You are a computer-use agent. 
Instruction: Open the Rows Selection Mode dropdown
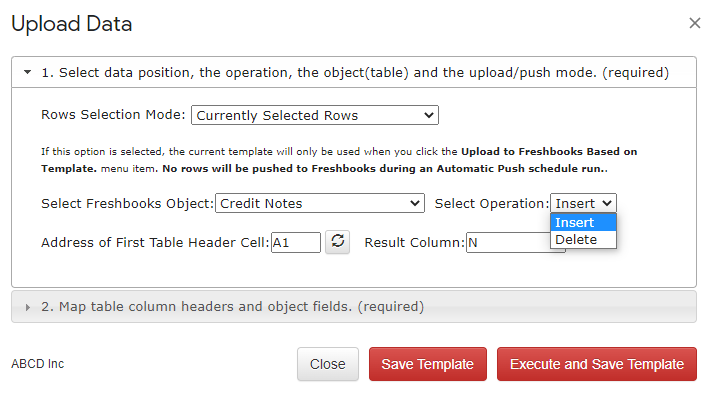pyautogui.click(x=314, y=115)
